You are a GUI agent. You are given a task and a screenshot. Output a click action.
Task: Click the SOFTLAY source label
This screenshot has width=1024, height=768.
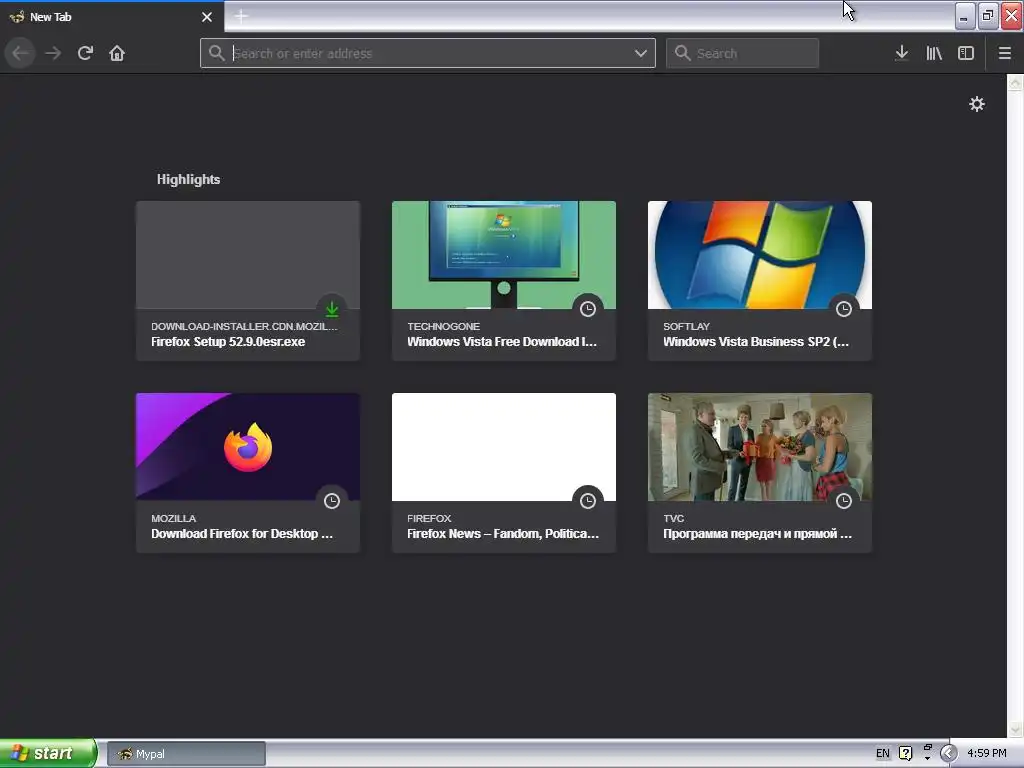tap(686, 326)
